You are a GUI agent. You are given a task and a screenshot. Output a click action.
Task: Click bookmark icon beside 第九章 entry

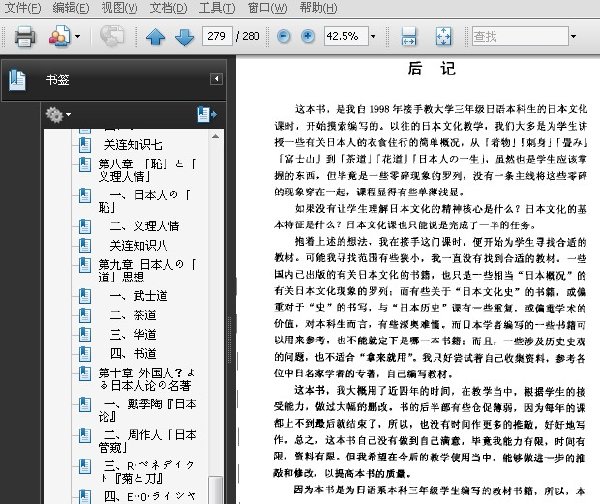[85, 265]
